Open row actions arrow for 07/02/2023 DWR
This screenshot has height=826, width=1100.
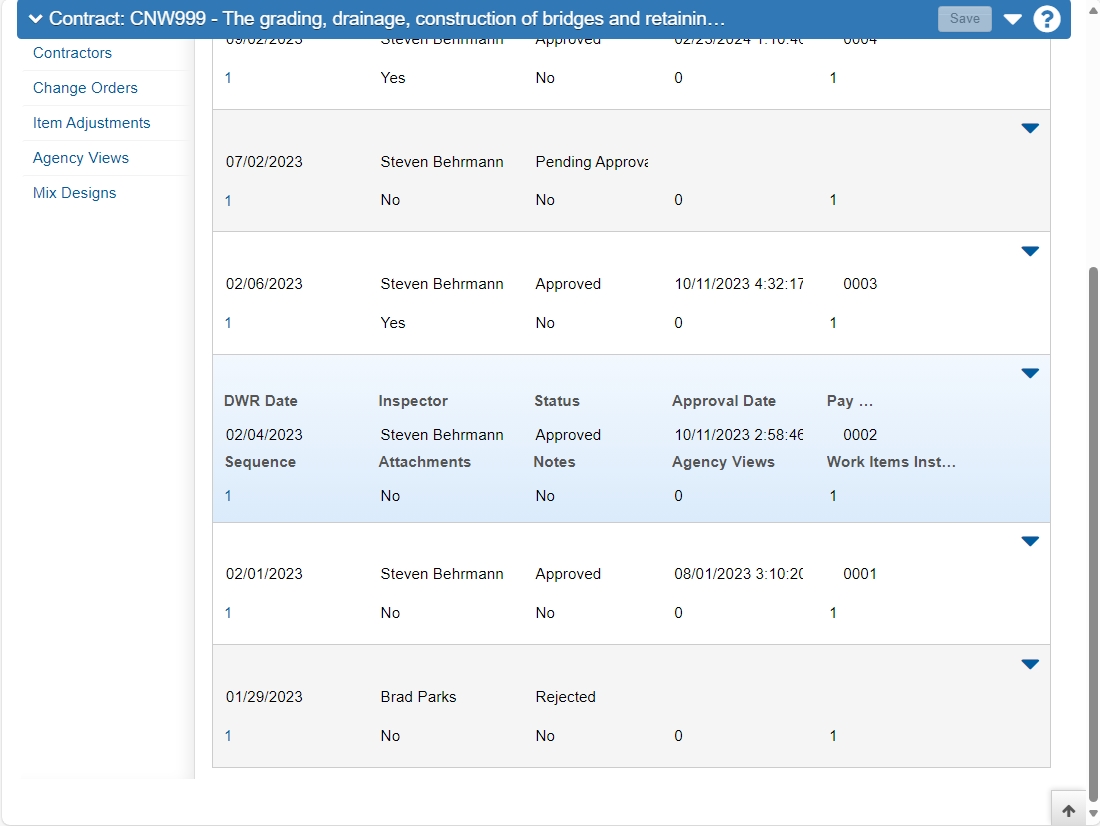click(x=1030, y=128)
